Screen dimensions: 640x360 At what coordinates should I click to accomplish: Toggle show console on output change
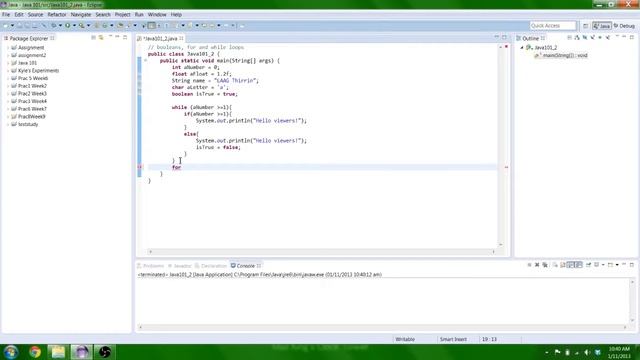click(x=571, y=265)
